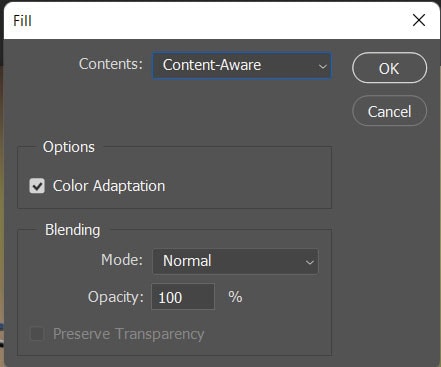Screen dimensions: 441x367
Task: Click the Normal text in the Mode combo box
Action: 187,261
